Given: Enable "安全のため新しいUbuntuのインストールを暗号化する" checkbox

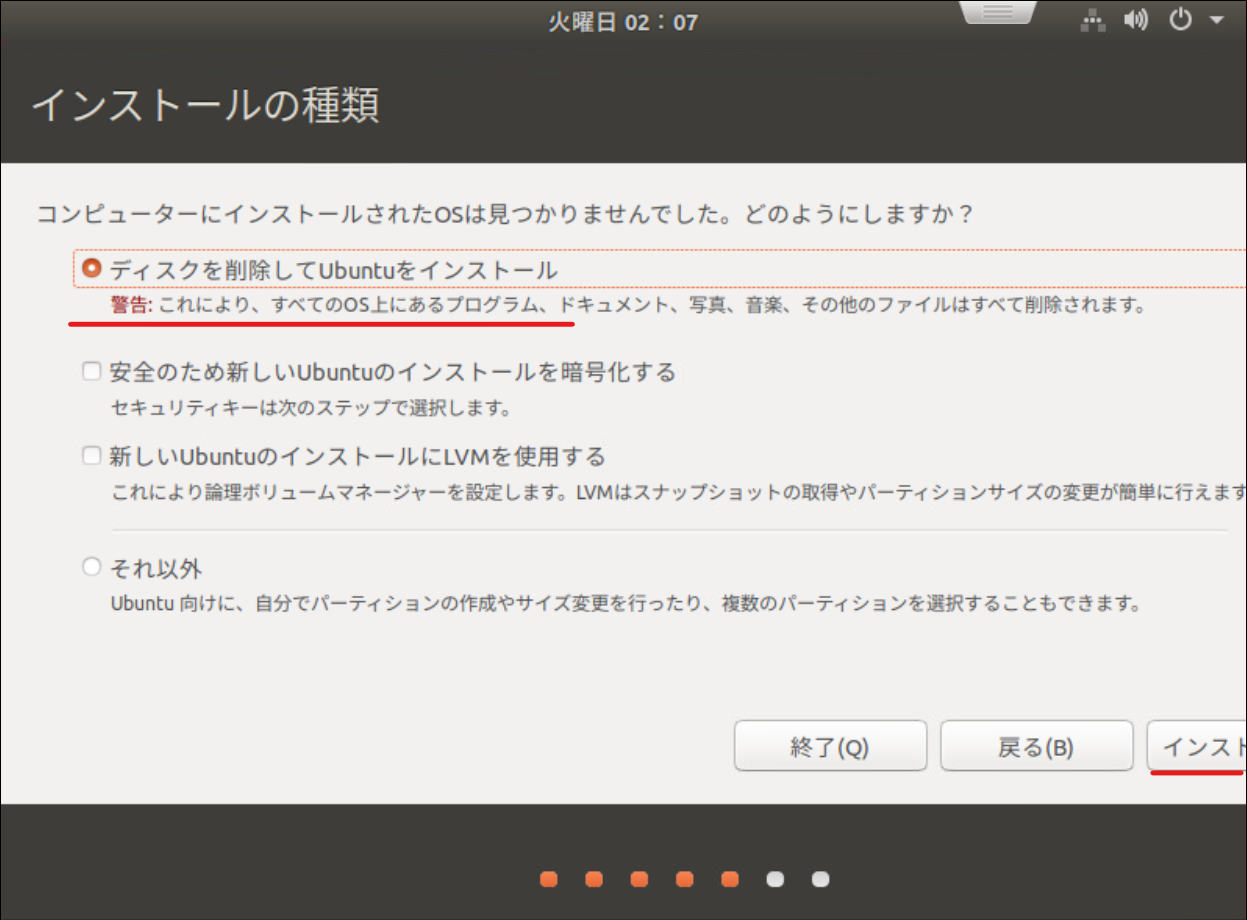Looking at the screenshot, I should click(x=92, y=372).
